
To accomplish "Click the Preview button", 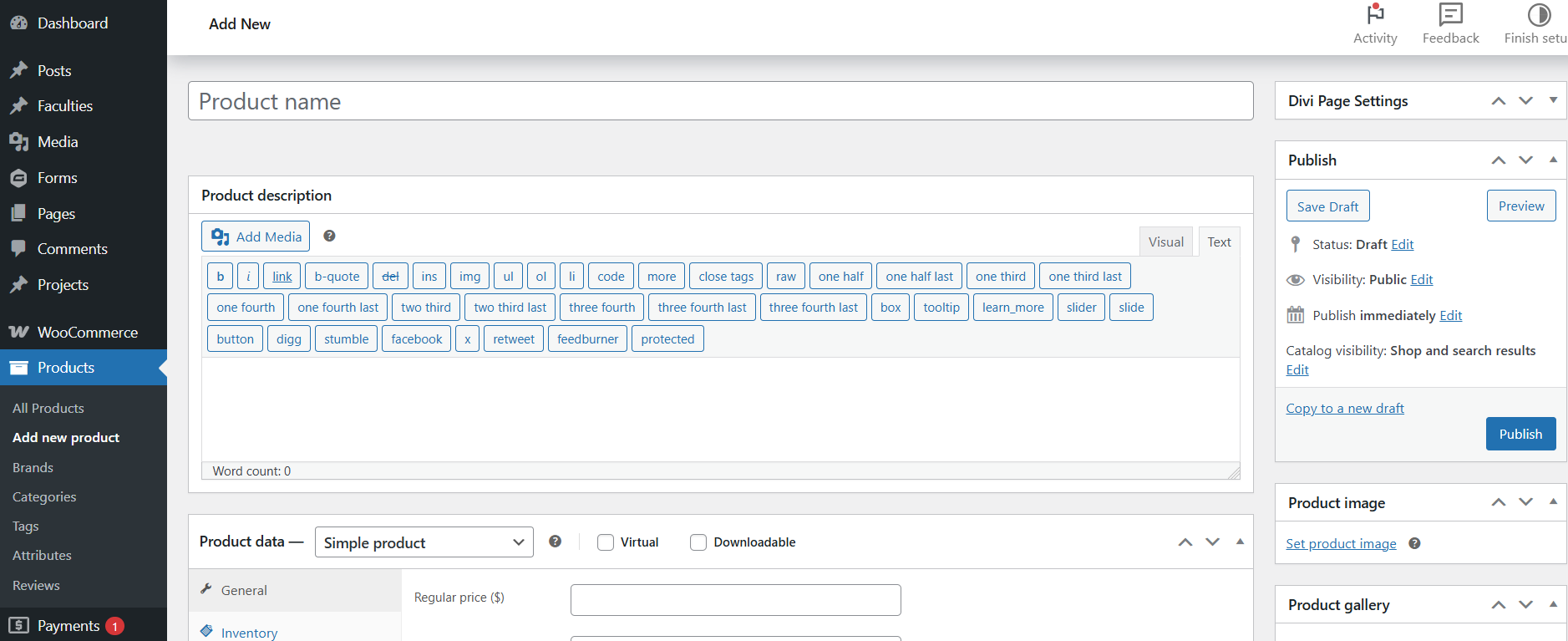I will coord(1521,206).
